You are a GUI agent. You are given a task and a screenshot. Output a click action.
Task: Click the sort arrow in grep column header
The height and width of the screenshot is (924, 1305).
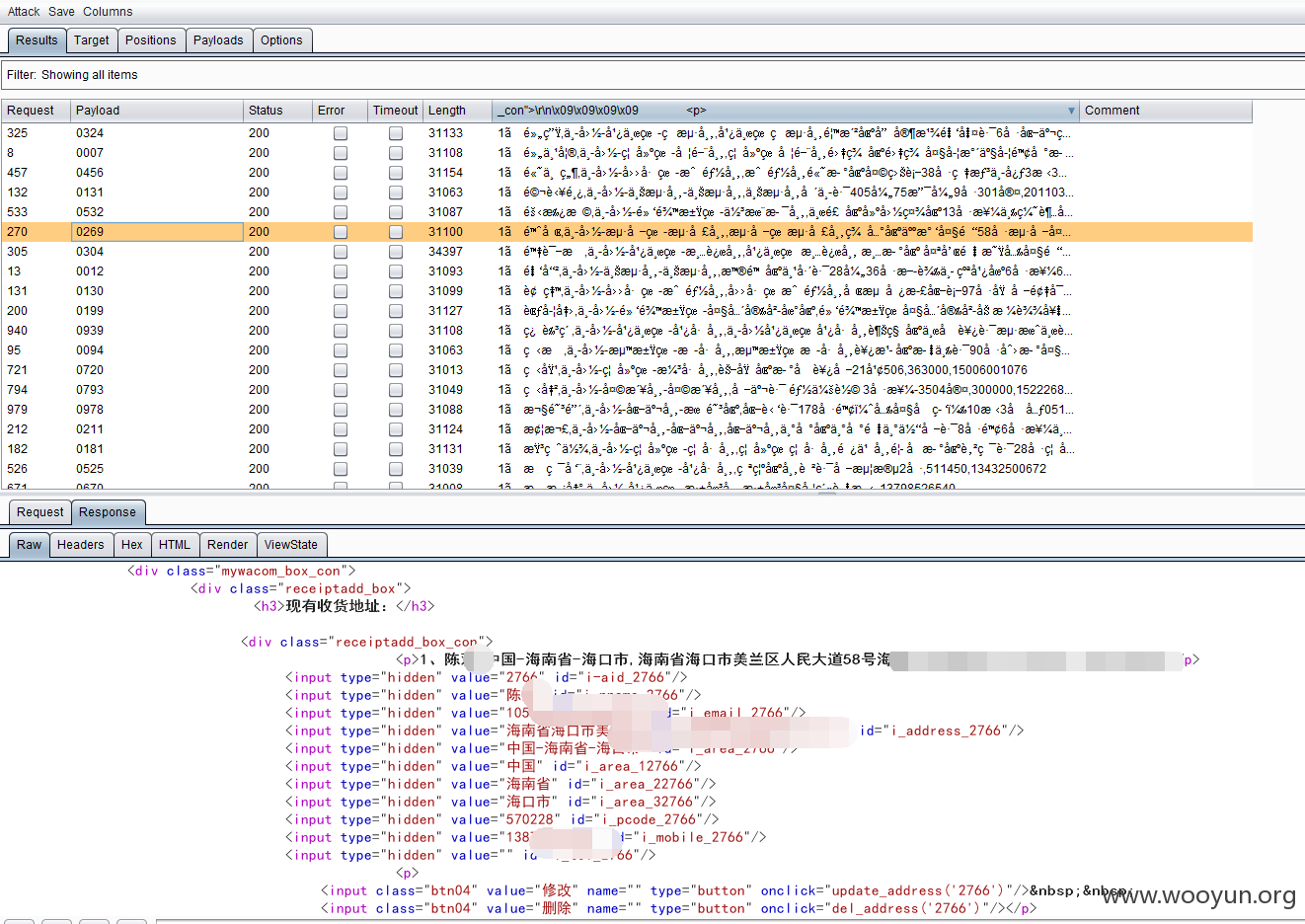click(x=1071, y=111)
